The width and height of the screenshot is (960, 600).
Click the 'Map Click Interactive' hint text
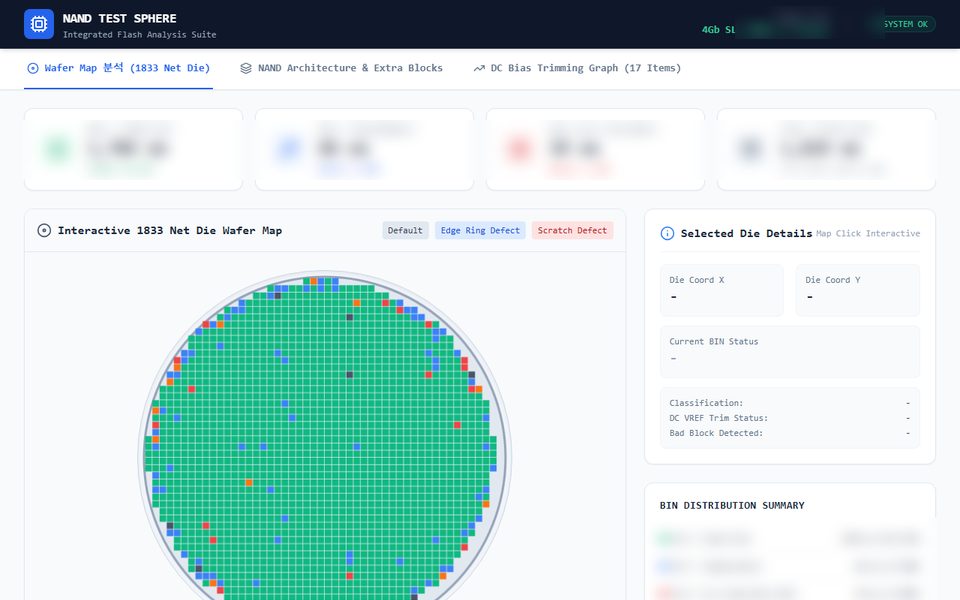tap(868, 233)
